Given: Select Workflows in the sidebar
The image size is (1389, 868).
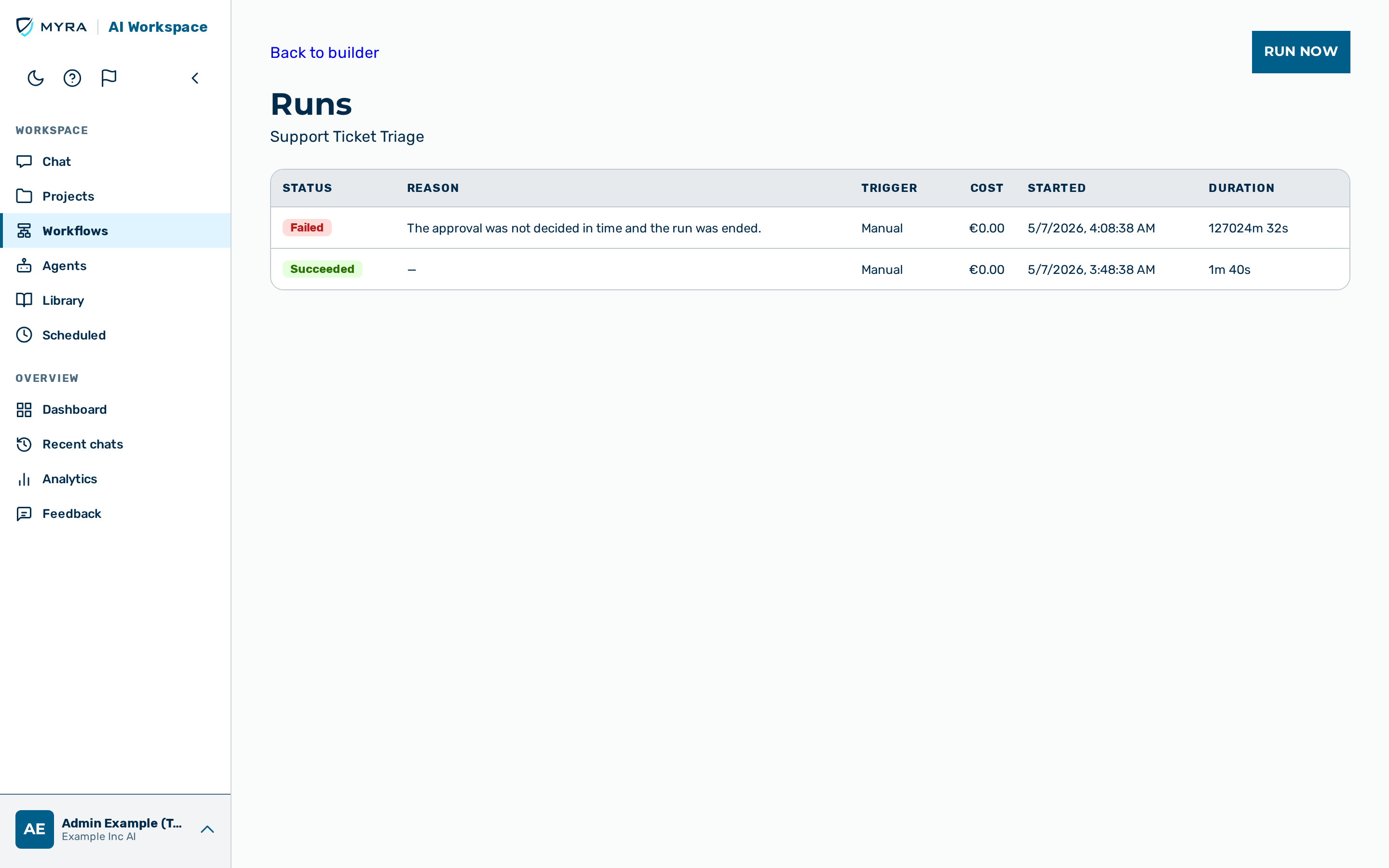Looking at the screenshot, I should [x=115, y=231].
